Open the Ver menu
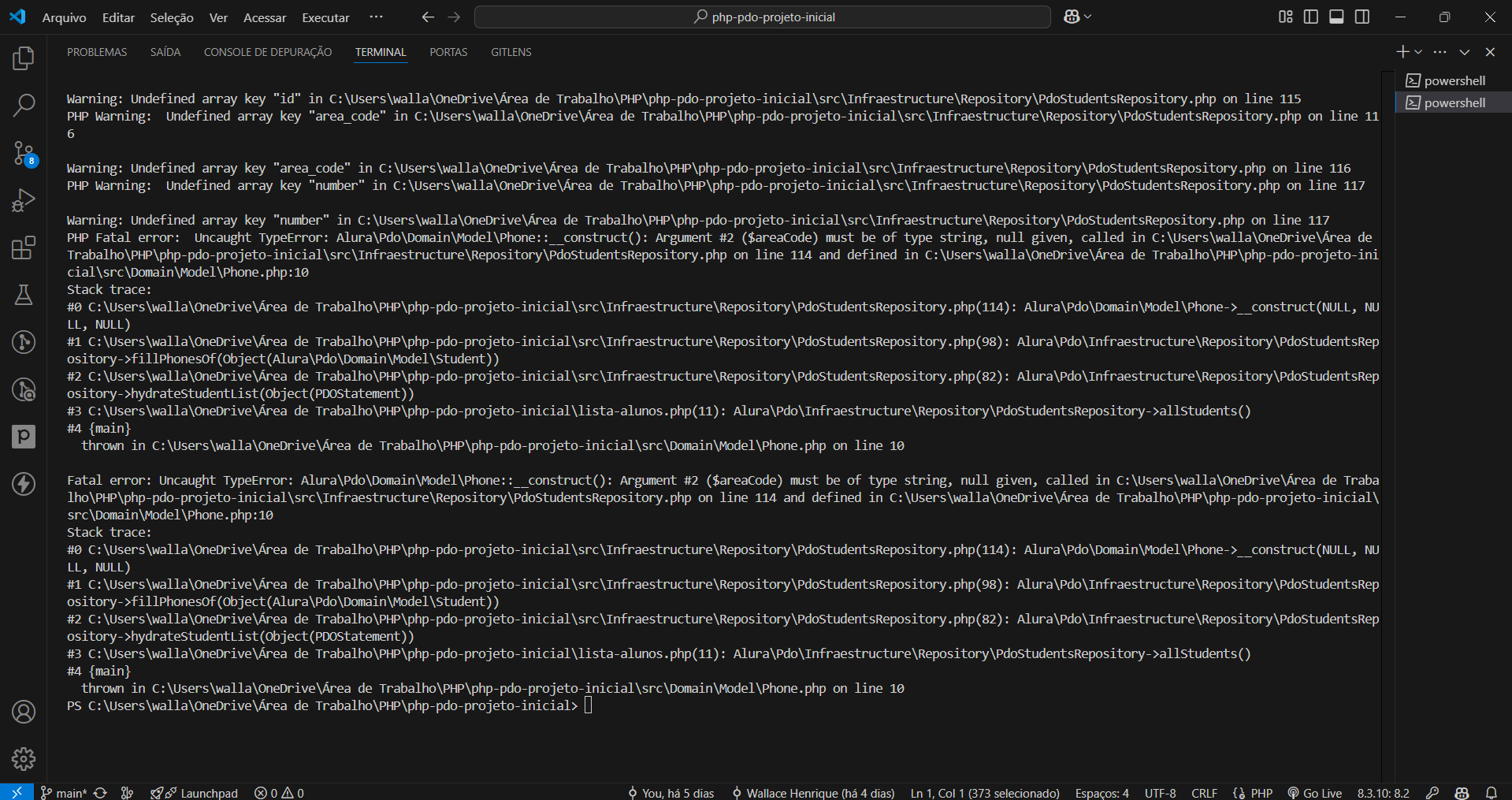1512x800 pixels. point(218,17)
